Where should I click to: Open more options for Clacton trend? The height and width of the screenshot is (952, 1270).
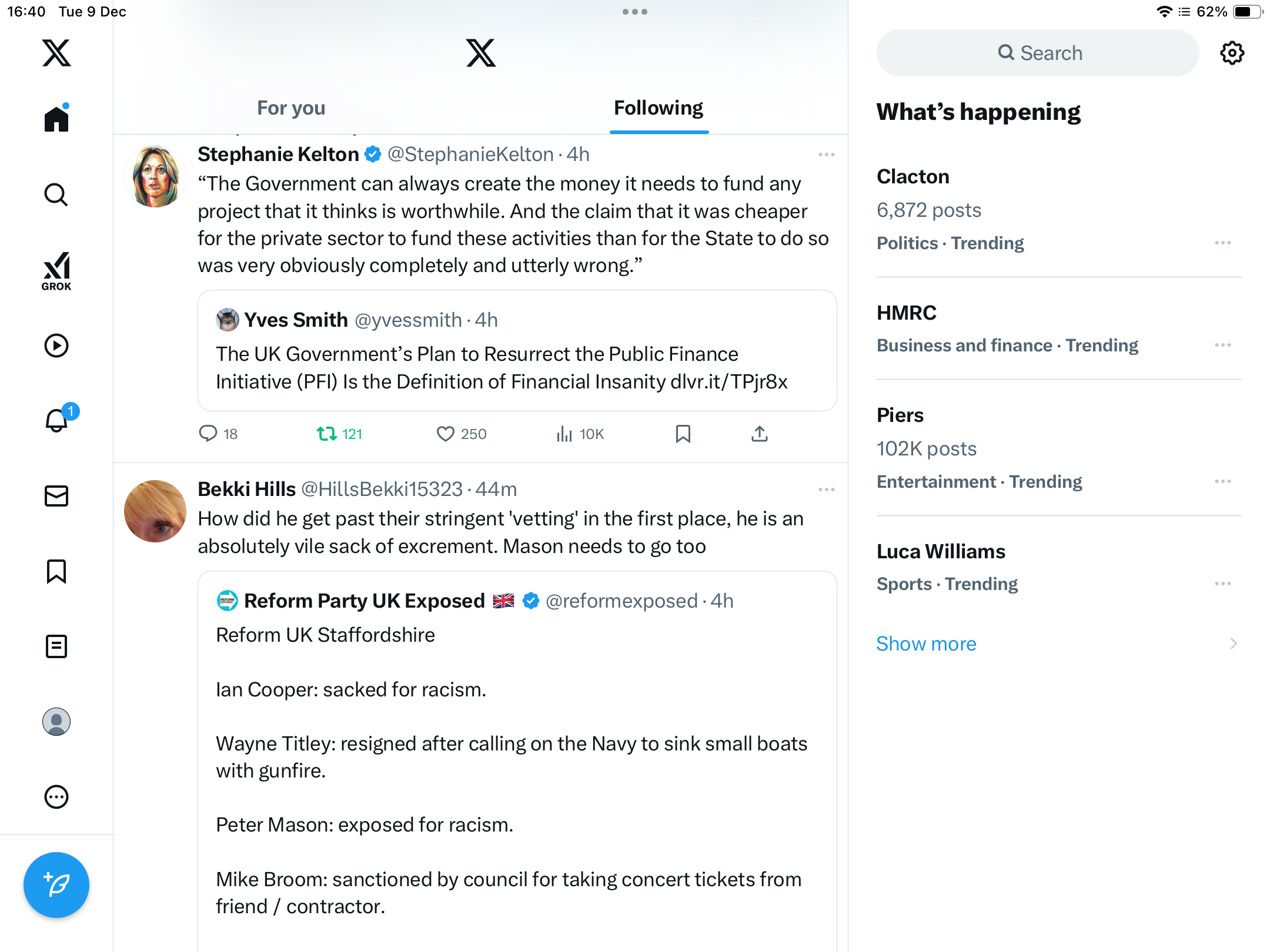click(x=1222, y=243)
